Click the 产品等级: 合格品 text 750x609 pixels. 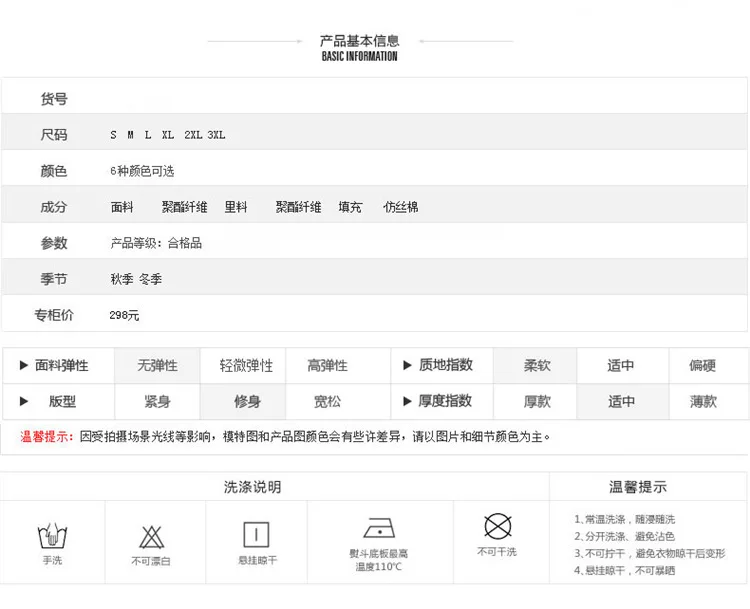coord(156,243)
